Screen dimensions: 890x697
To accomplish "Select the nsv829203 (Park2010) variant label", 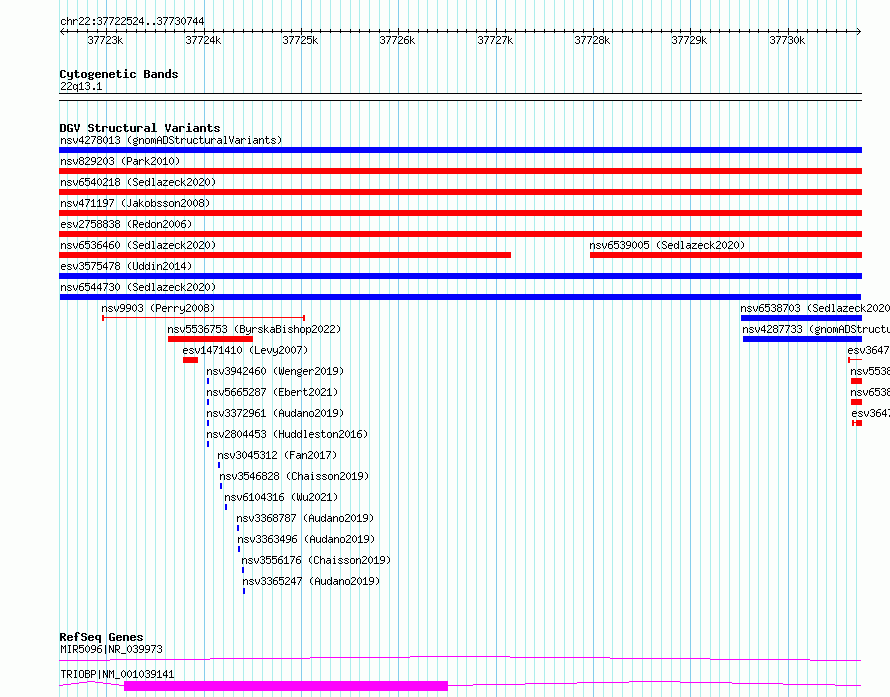I will coord(120,161).
